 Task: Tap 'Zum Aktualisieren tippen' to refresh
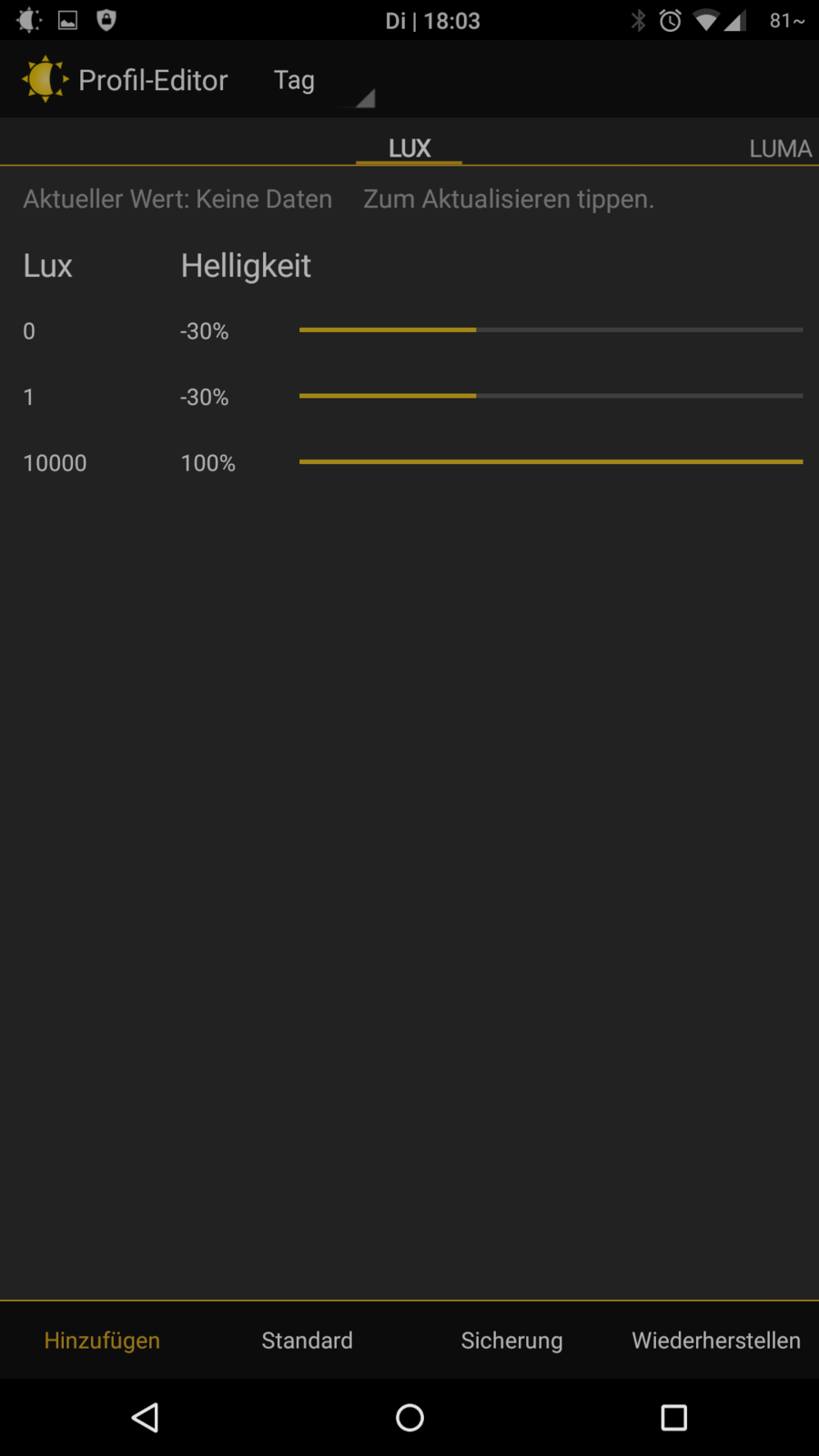click(x=509, y=198)
